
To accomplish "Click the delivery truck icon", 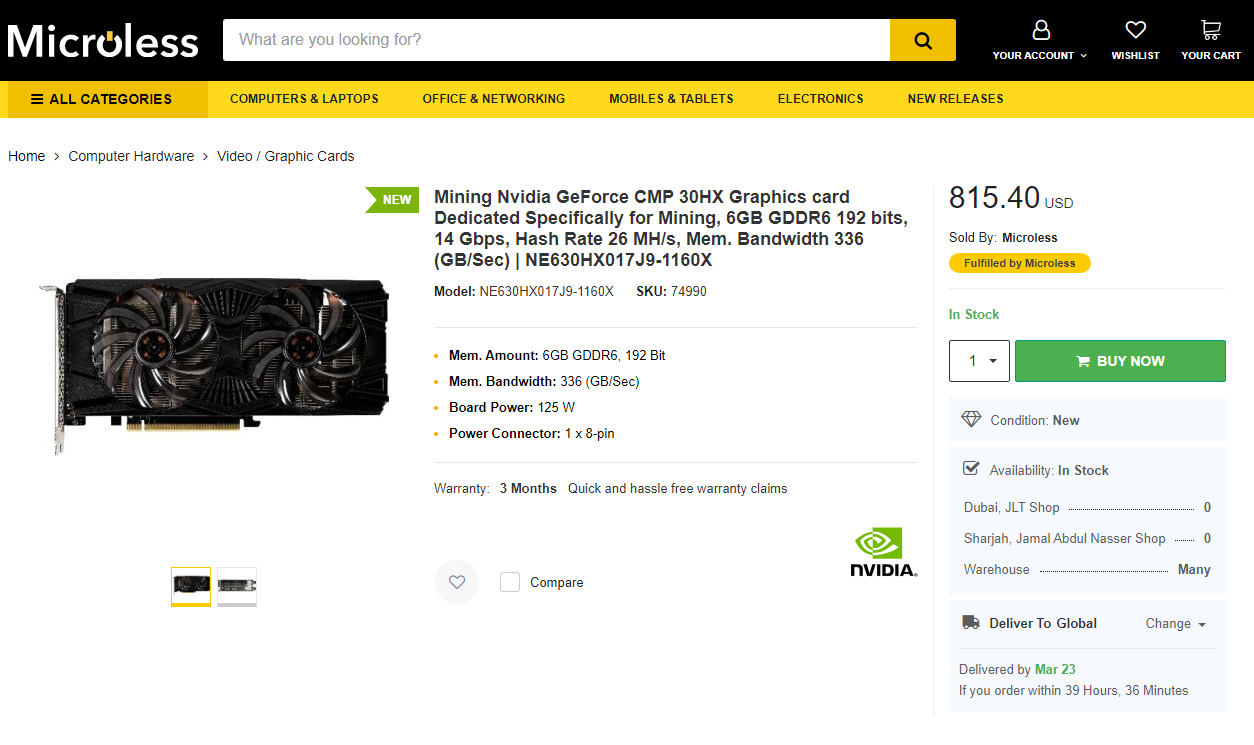I will tap(971, 623).
